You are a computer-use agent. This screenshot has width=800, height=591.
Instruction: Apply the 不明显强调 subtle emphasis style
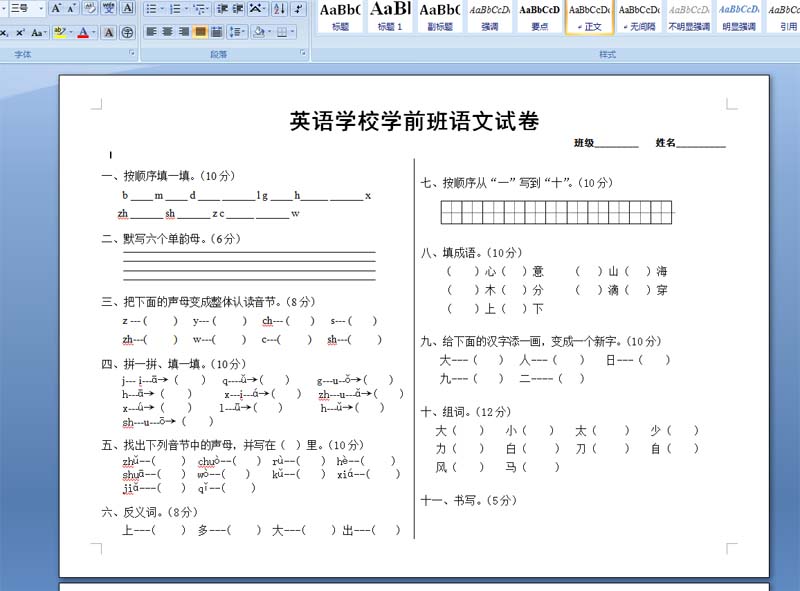pos(689,17)
